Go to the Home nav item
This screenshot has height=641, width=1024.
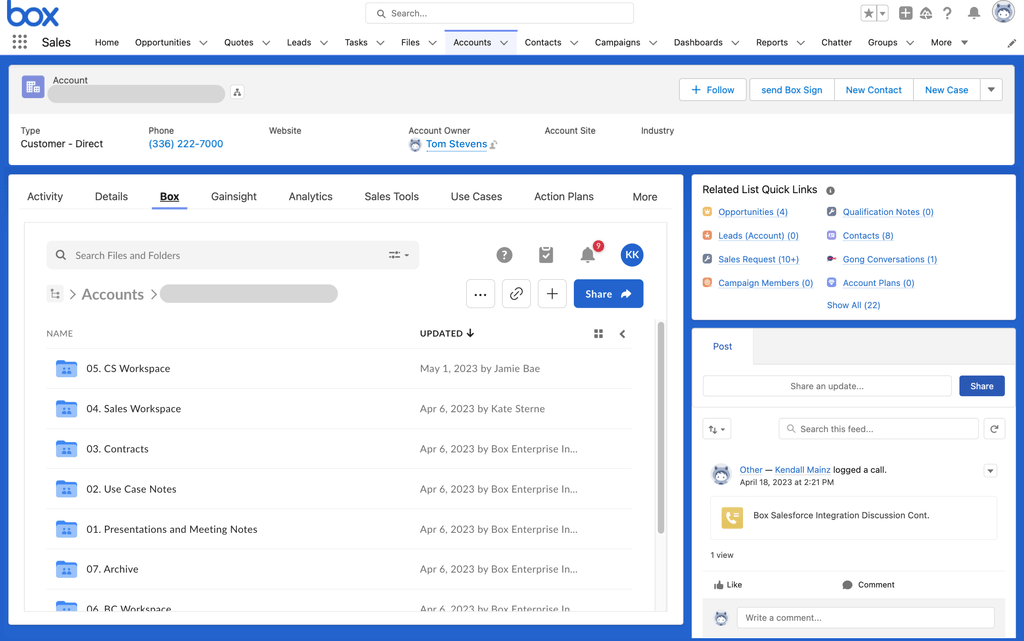coord(107,42)
